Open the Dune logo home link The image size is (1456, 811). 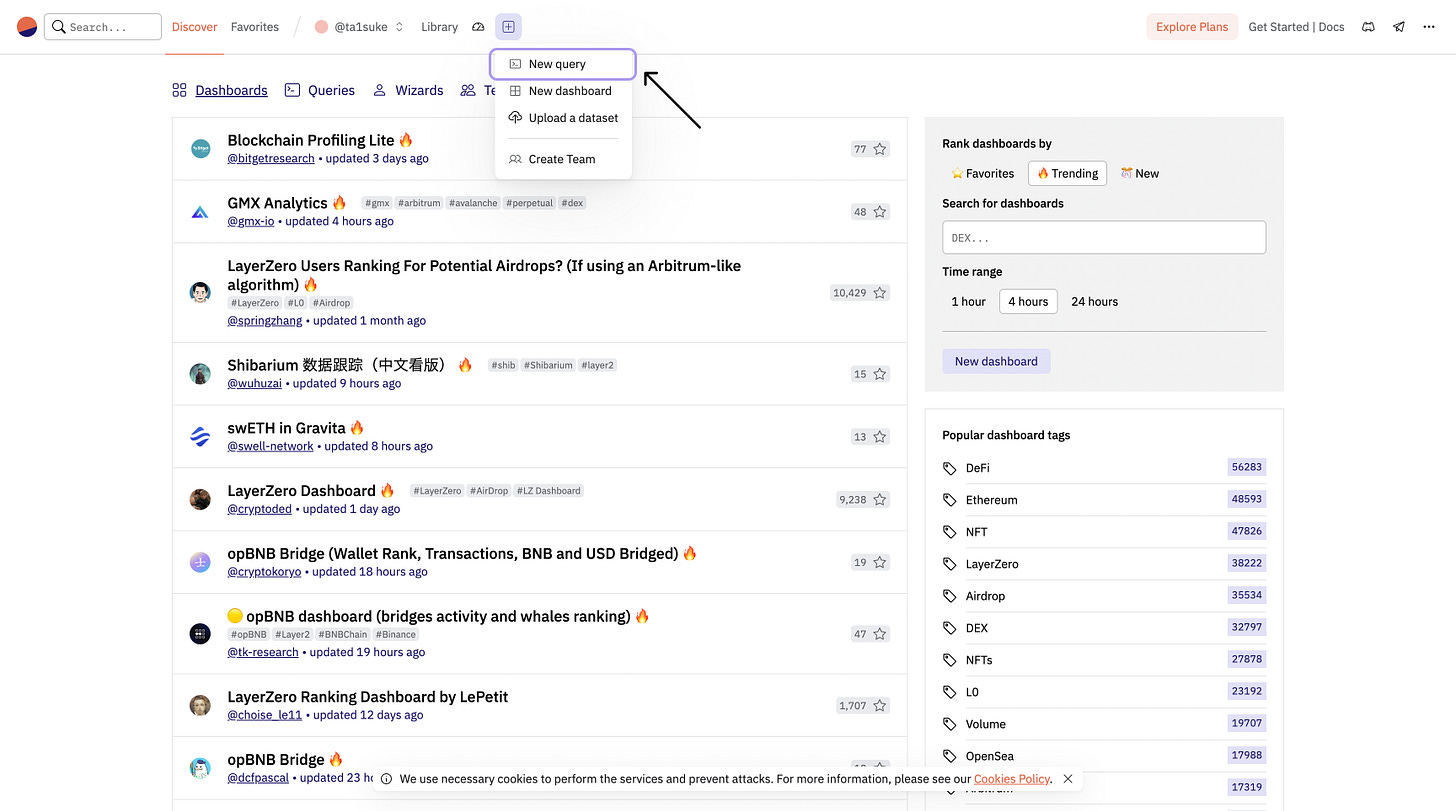[27, 27]
